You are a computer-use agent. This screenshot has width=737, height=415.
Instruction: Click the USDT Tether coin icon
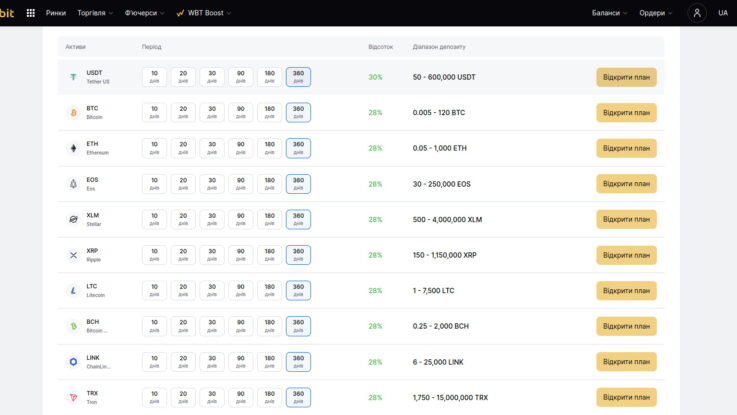tap(73, 77)
